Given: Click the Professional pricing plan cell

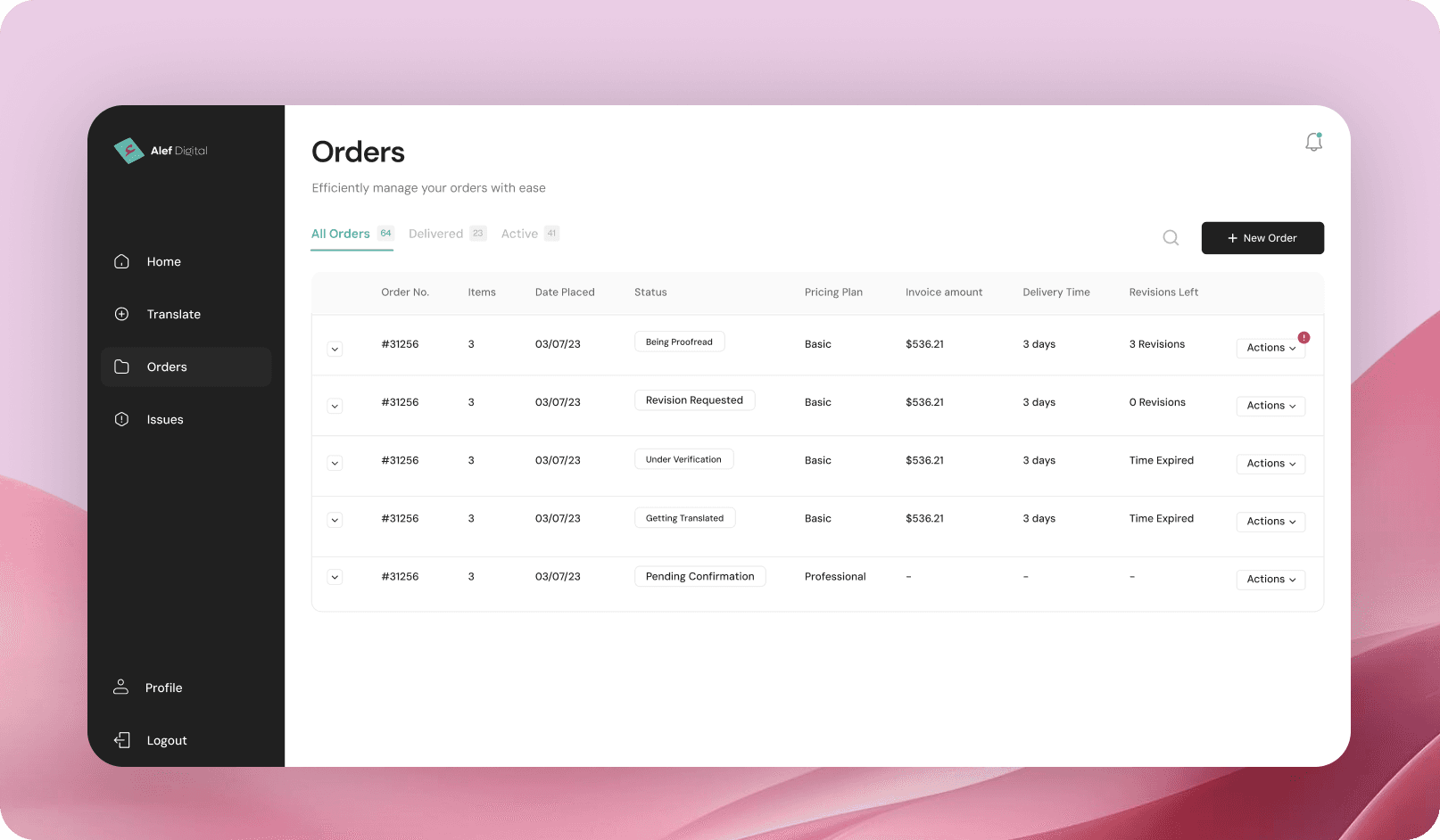Looking at the screenshot, I should click(835, 577).
